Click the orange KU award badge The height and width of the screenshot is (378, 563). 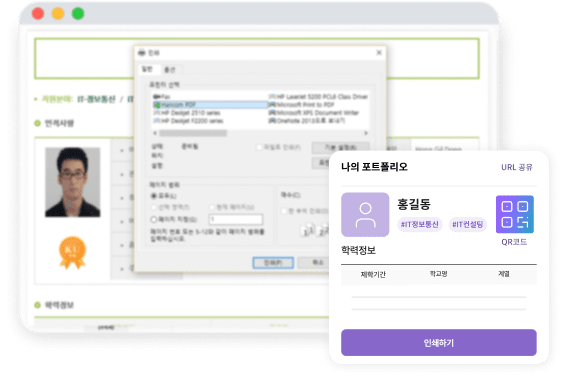pyautogui.click(x=73, y=252)
